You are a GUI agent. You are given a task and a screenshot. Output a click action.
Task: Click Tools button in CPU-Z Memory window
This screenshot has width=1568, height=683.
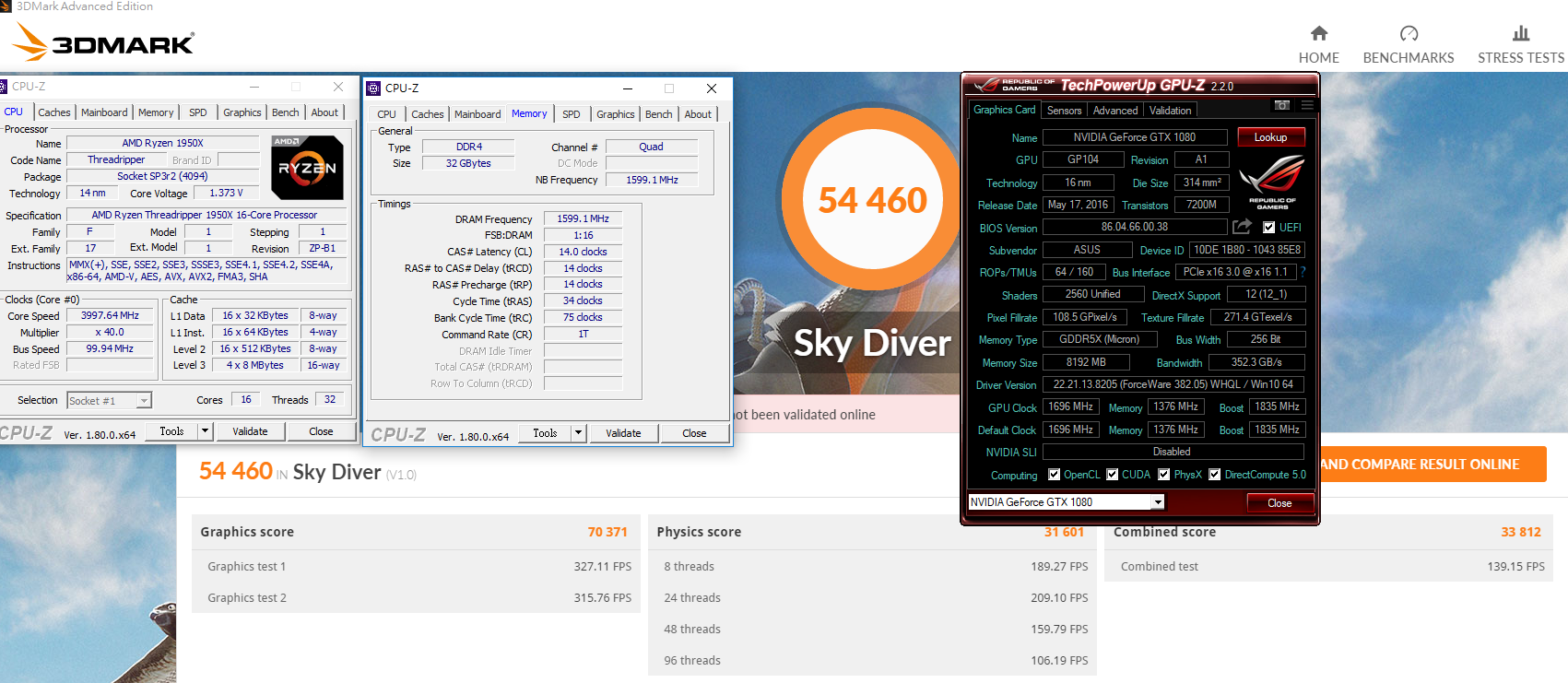[545, 432]
